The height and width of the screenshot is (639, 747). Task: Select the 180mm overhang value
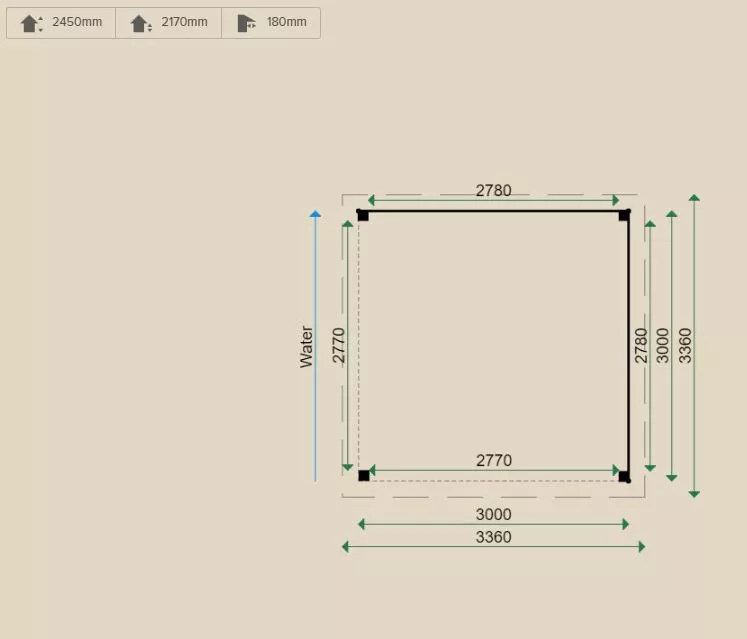tap(286, 22)
